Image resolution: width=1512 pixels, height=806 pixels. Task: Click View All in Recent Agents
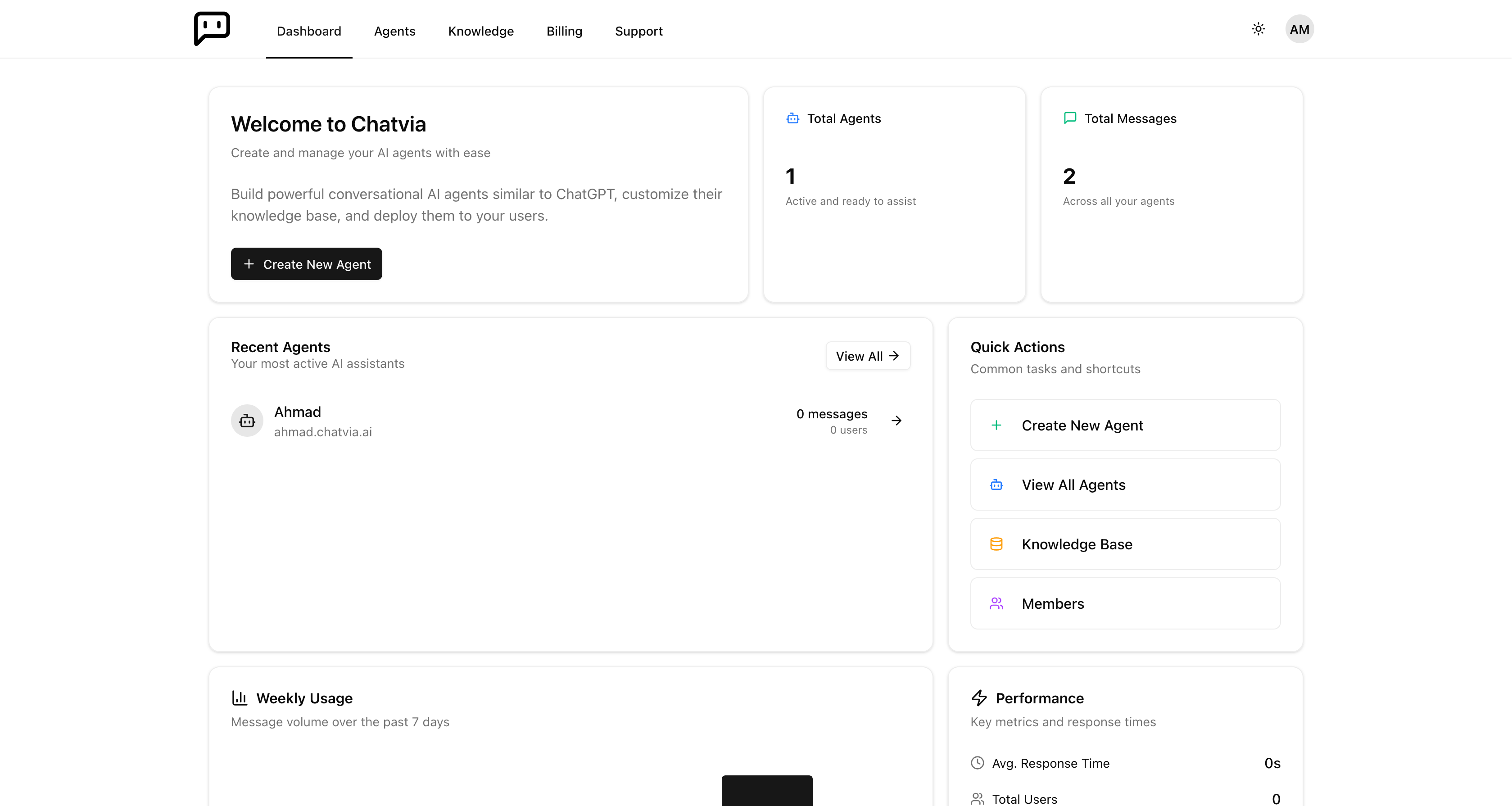(868, 356)
